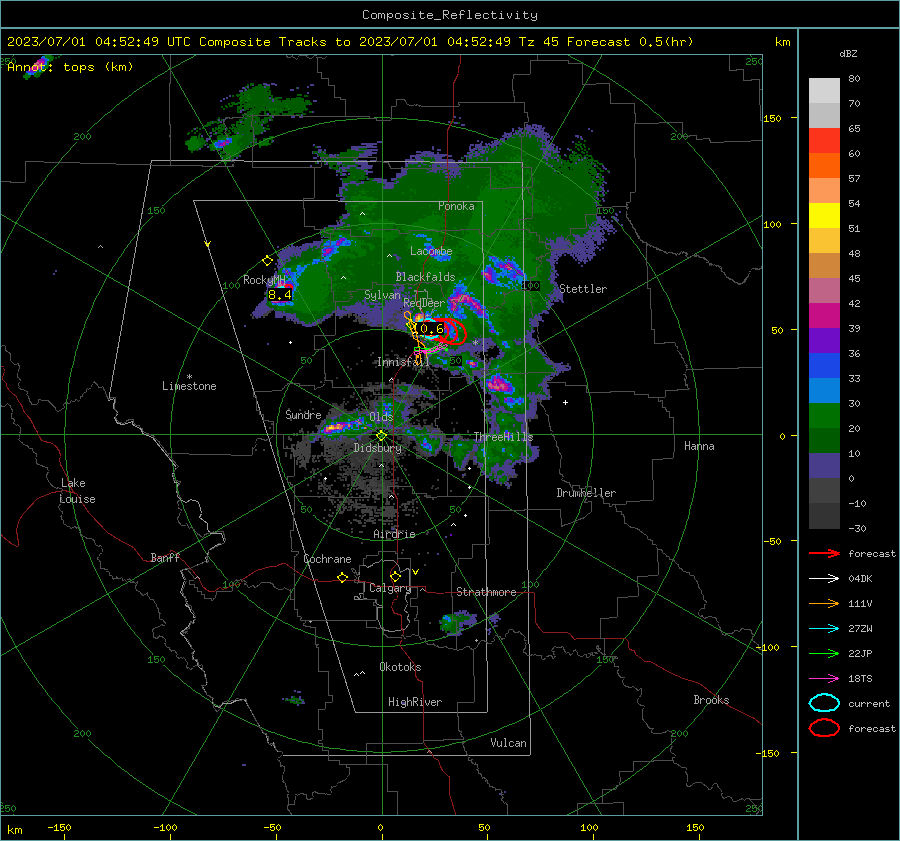The width and height of the screenshot is (900, 841).
Task: Select the bright green swatch in dBZ scale
Action: tap(824, 416)
